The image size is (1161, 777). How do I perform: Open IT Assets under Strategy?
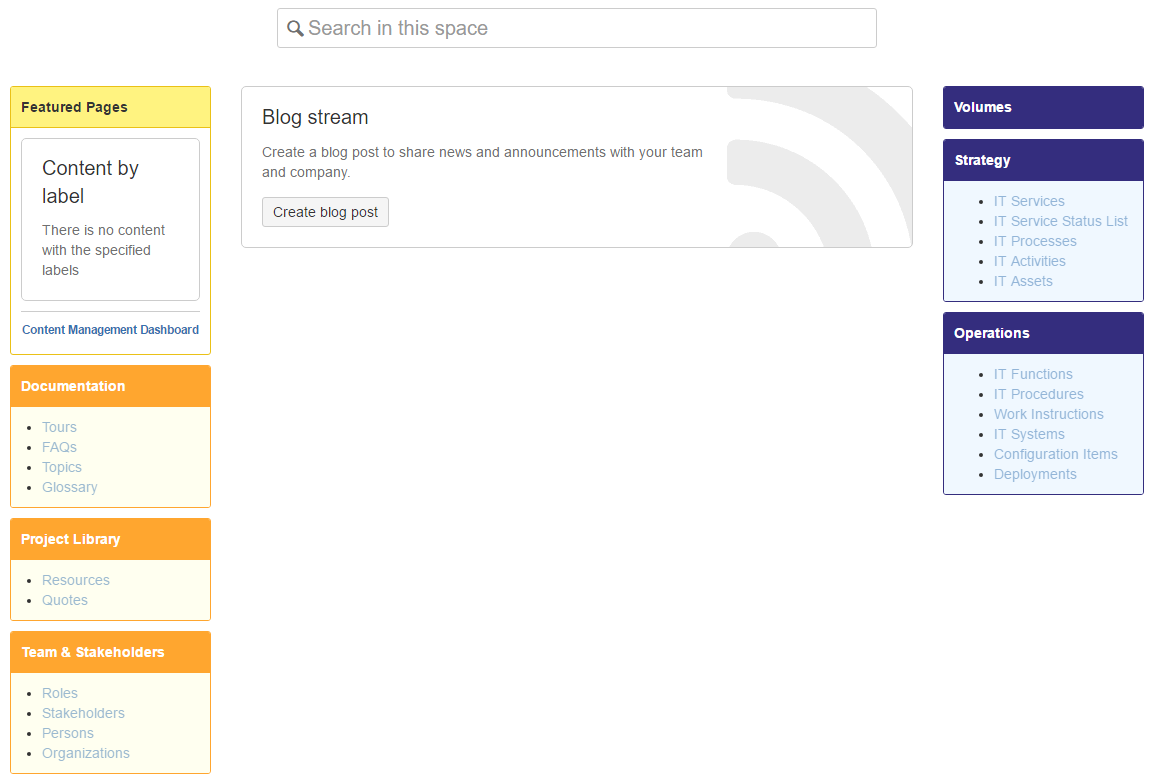click(x=1023, y=281)
